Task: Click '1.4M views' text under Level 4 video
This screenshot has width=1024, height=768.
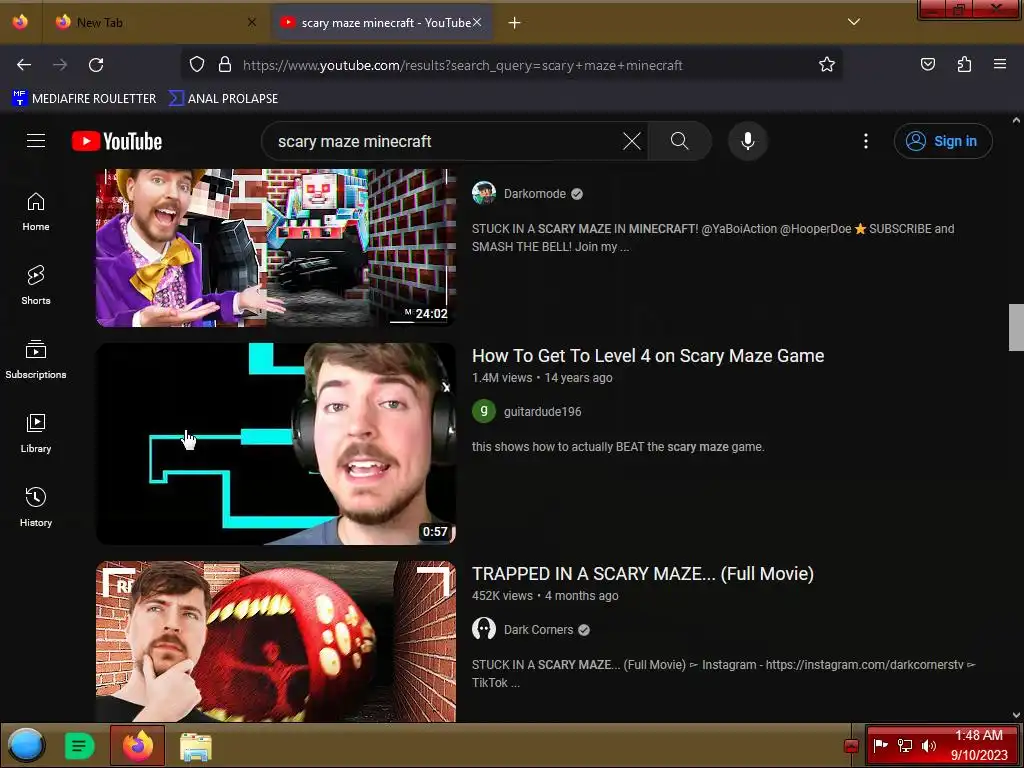Action: (x=502, y=378)
